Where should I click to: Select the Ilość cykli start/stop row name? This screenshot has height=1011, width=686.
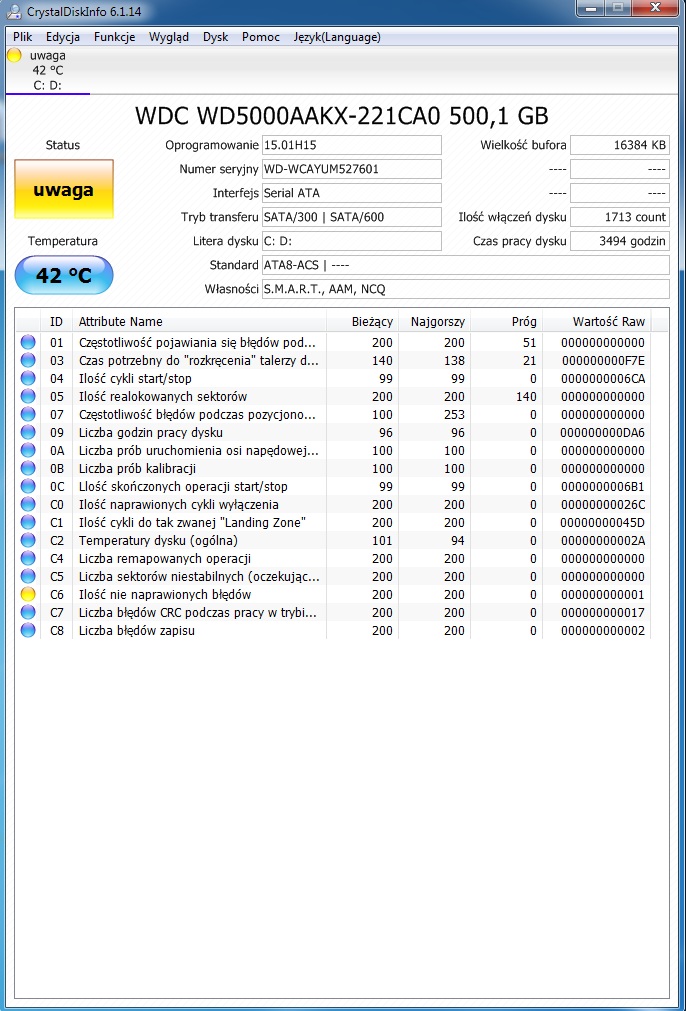(x=135, y=378)
